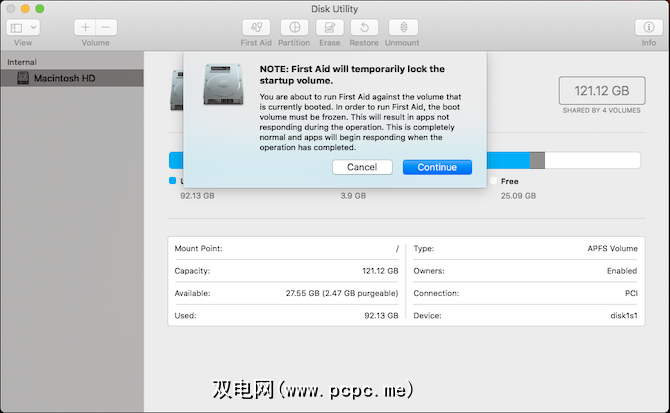Click the Restore toolbar icon
Image resolution: width=670 pixels, height=413 pixels.
364,28
